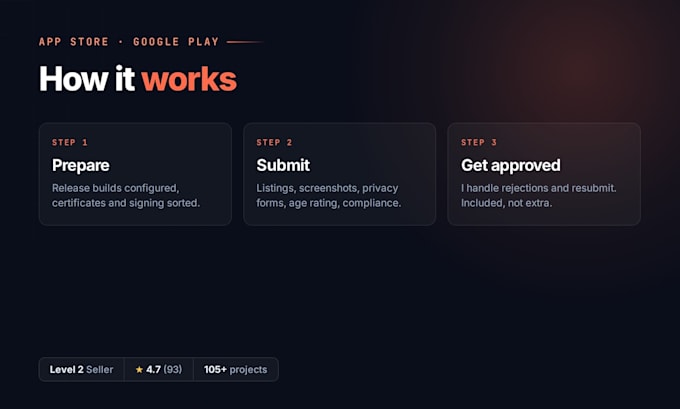Click the STEP 1 label
680x409 pixels.
[x=70, y=142]
